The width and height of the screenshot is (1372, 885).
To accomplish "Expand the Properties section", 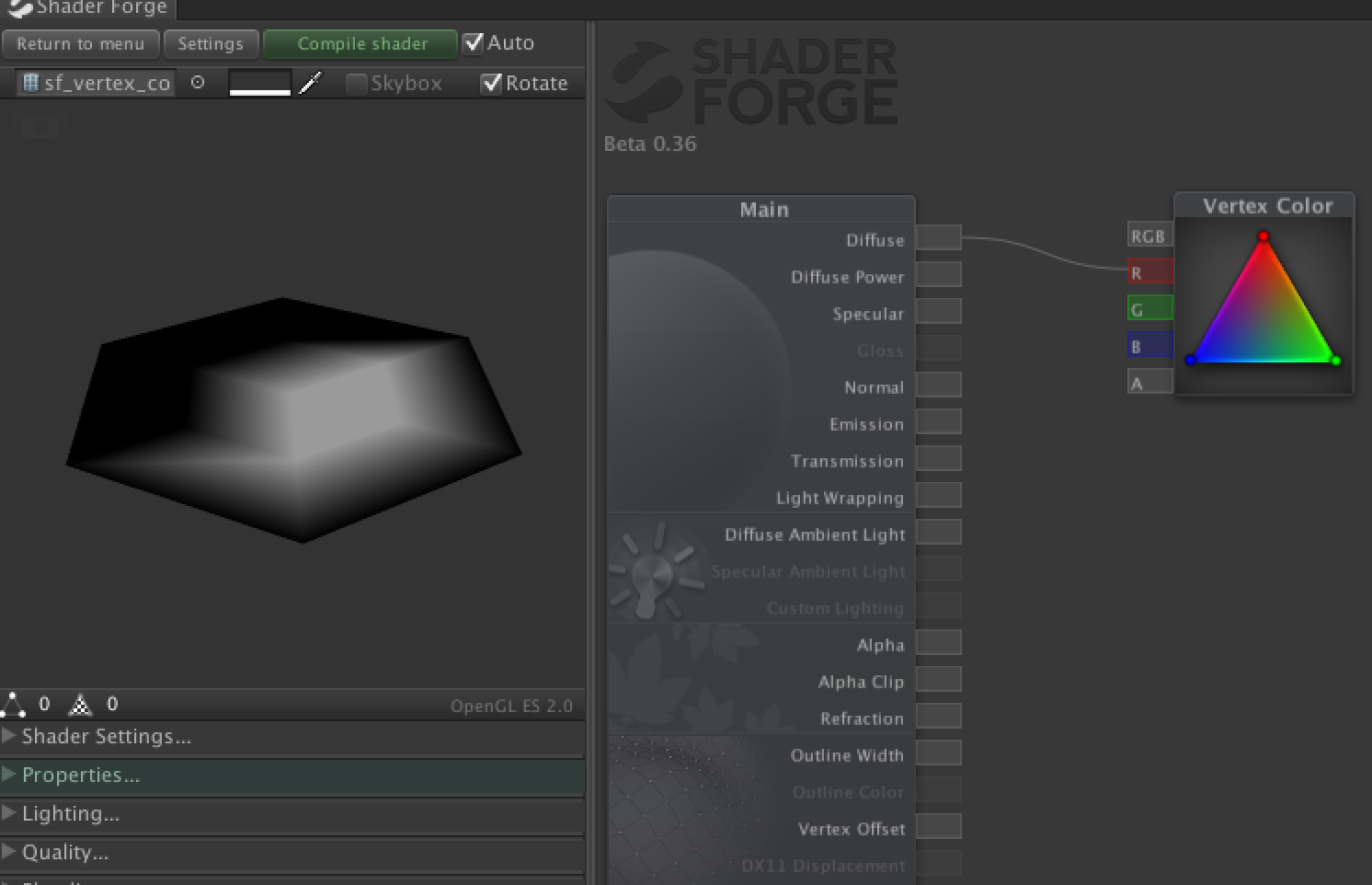I will [292, 775].
